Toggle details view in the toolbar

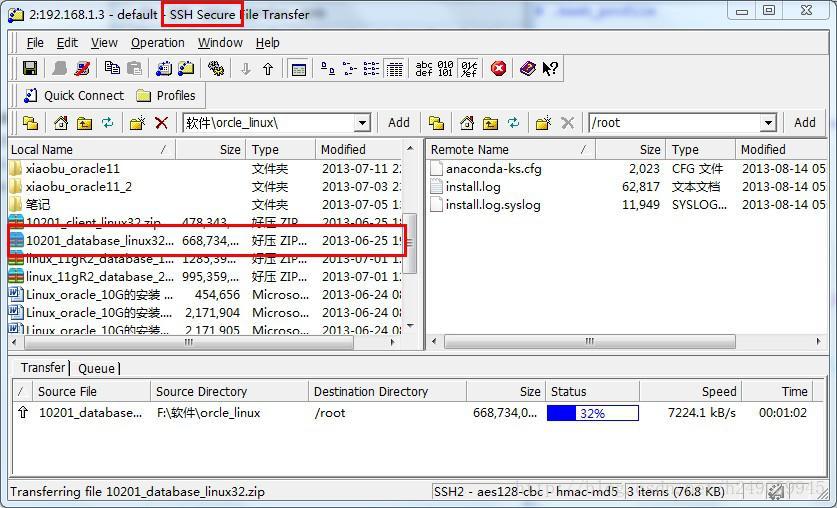394,68
